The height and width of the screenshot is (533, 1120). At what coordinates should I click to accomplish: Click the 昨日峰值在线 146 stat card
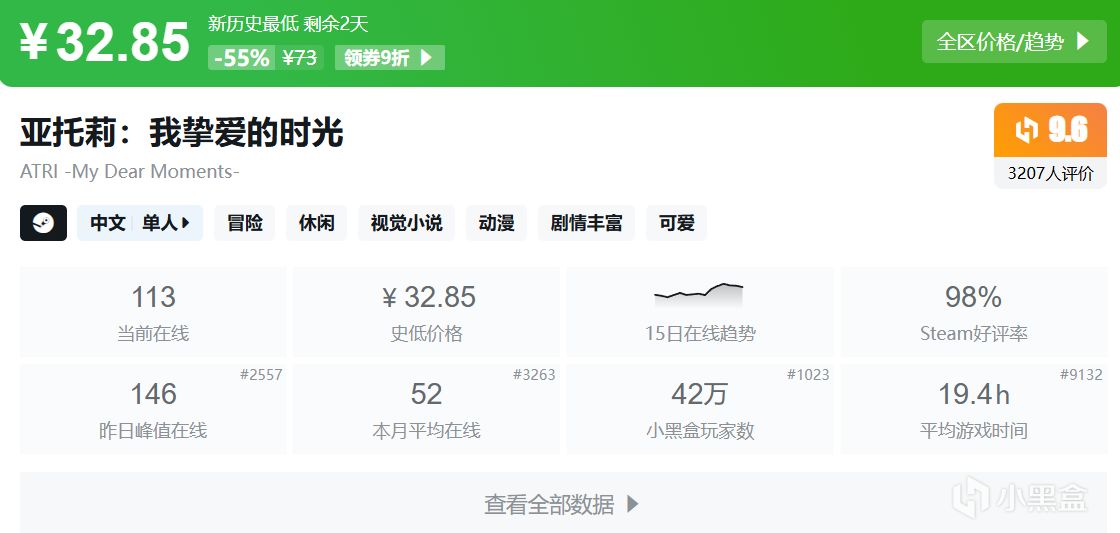(153, 409)
